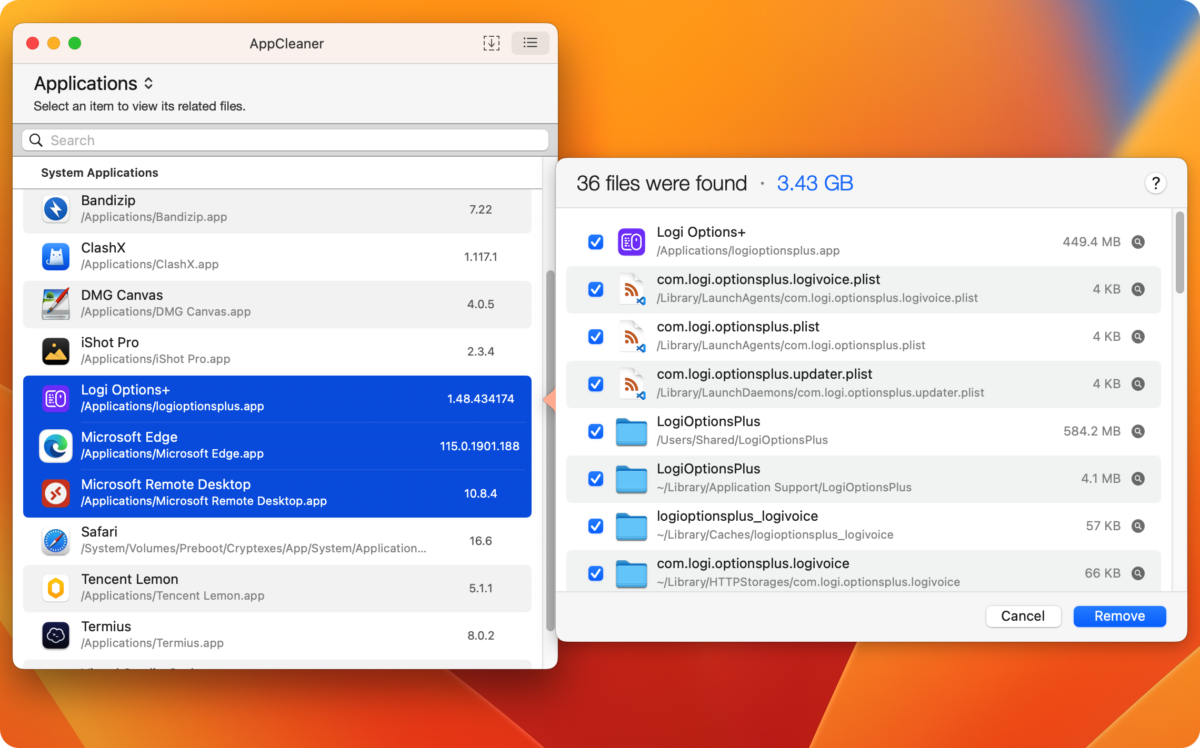The image size is (1200, 748).
Task: Select the Tencent Lemon row
Action: pyautogui.click(x=277, y=587)
